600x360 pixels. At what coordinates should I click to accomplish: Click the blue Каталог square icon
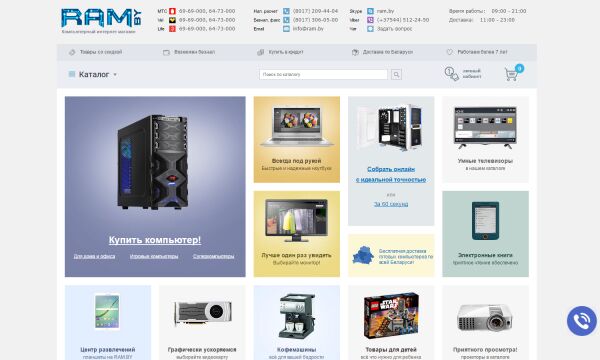[72, 74]
